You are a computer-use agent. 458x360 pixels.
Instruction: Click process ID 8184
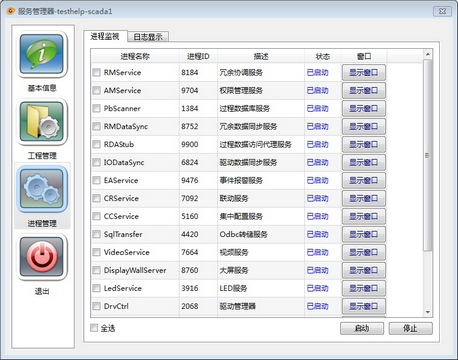pyautogui.click(x=190, y=72)
